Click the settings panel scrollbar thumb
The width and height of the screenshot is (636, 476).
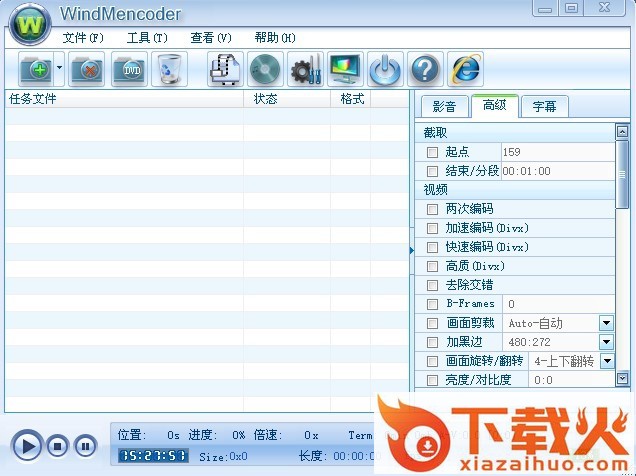point(622,174)
